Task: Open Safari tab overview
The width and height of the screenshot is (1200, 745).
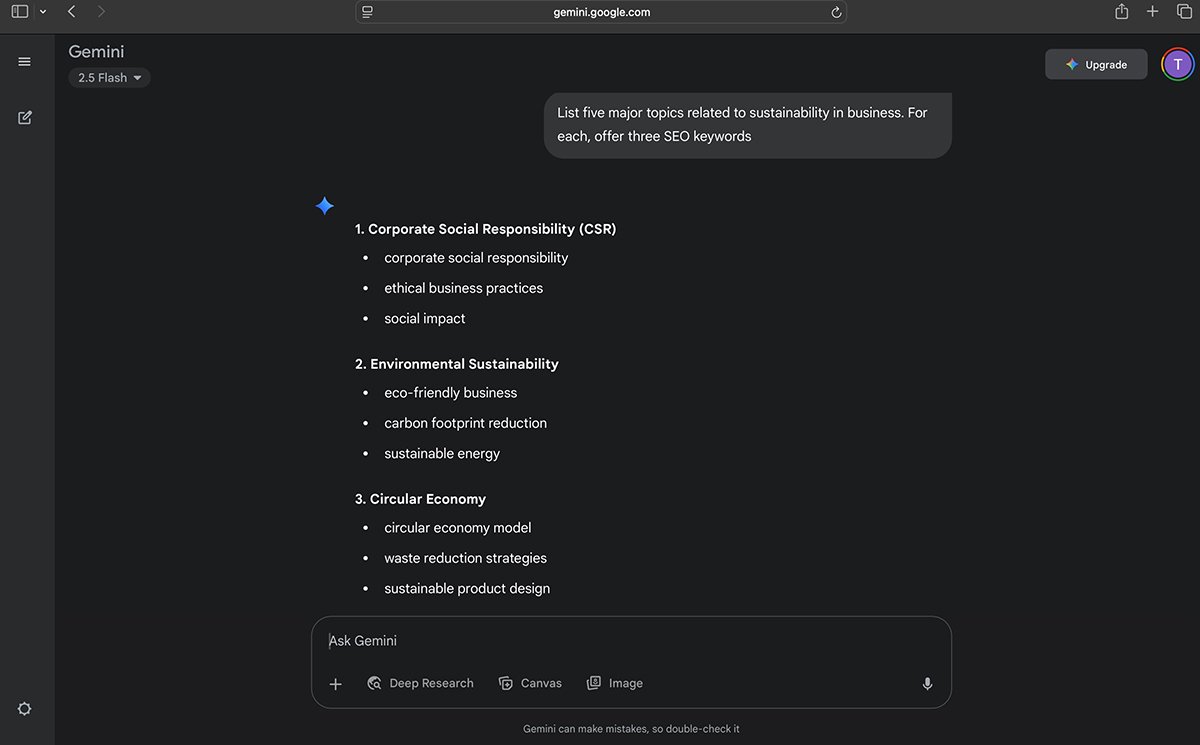Action: pyautogui.click(x=1184, y=11)
